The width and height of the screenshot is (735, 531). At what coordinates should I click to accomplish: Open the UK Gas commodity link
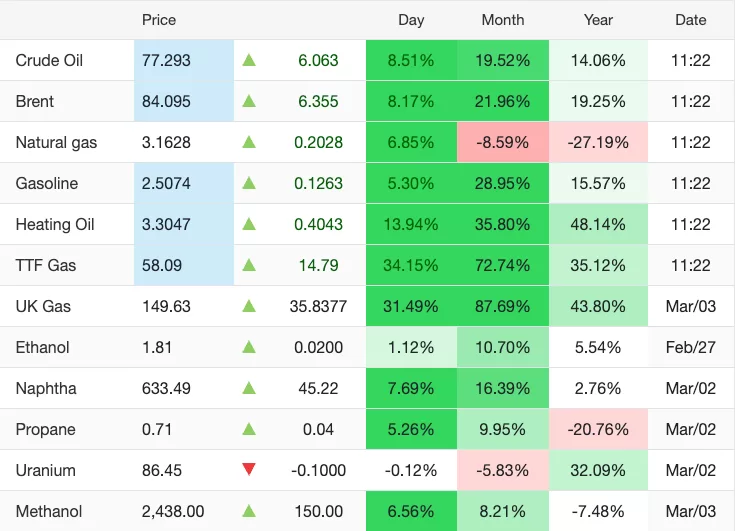click(x=43, y=307)
